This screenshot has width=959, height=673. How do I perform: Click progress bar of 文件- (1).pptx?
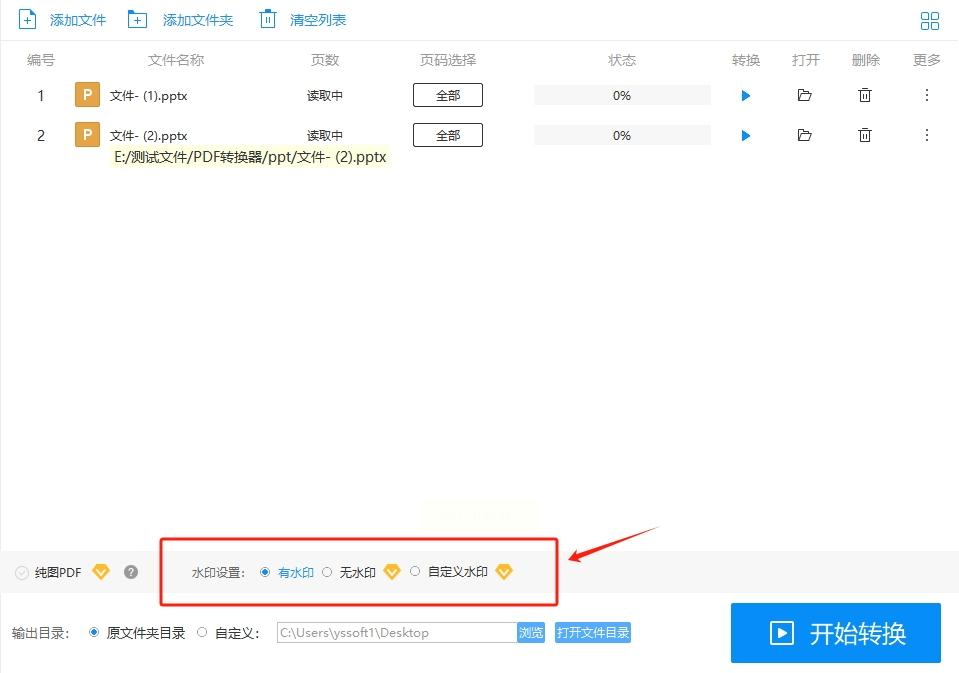pyautogui.click(x=622, y=95)
